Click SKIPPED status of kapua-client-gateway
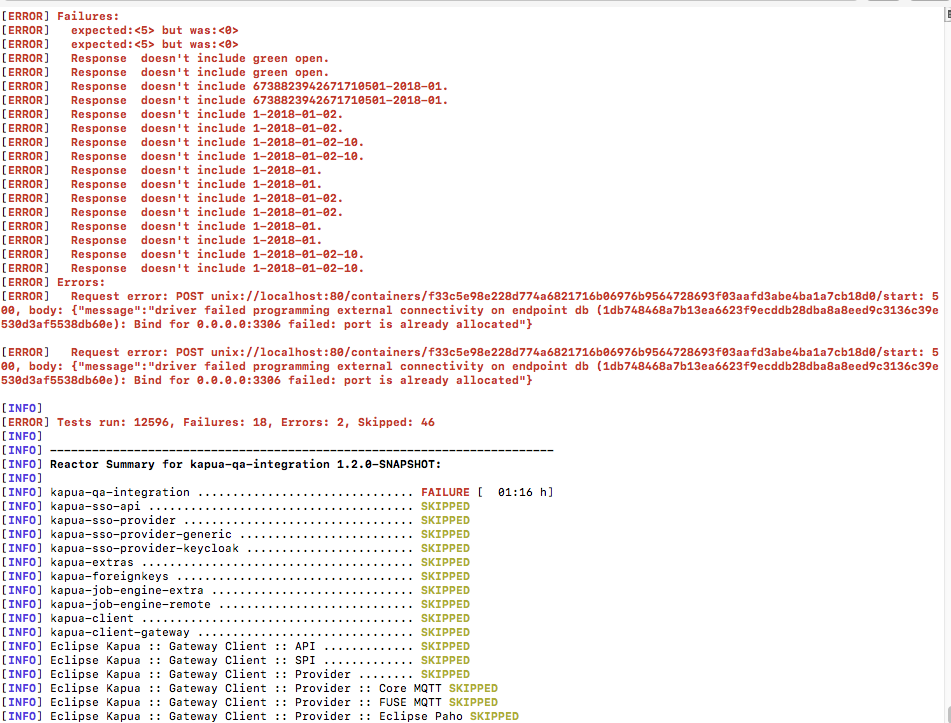The image size is (951, 723). 445,632
